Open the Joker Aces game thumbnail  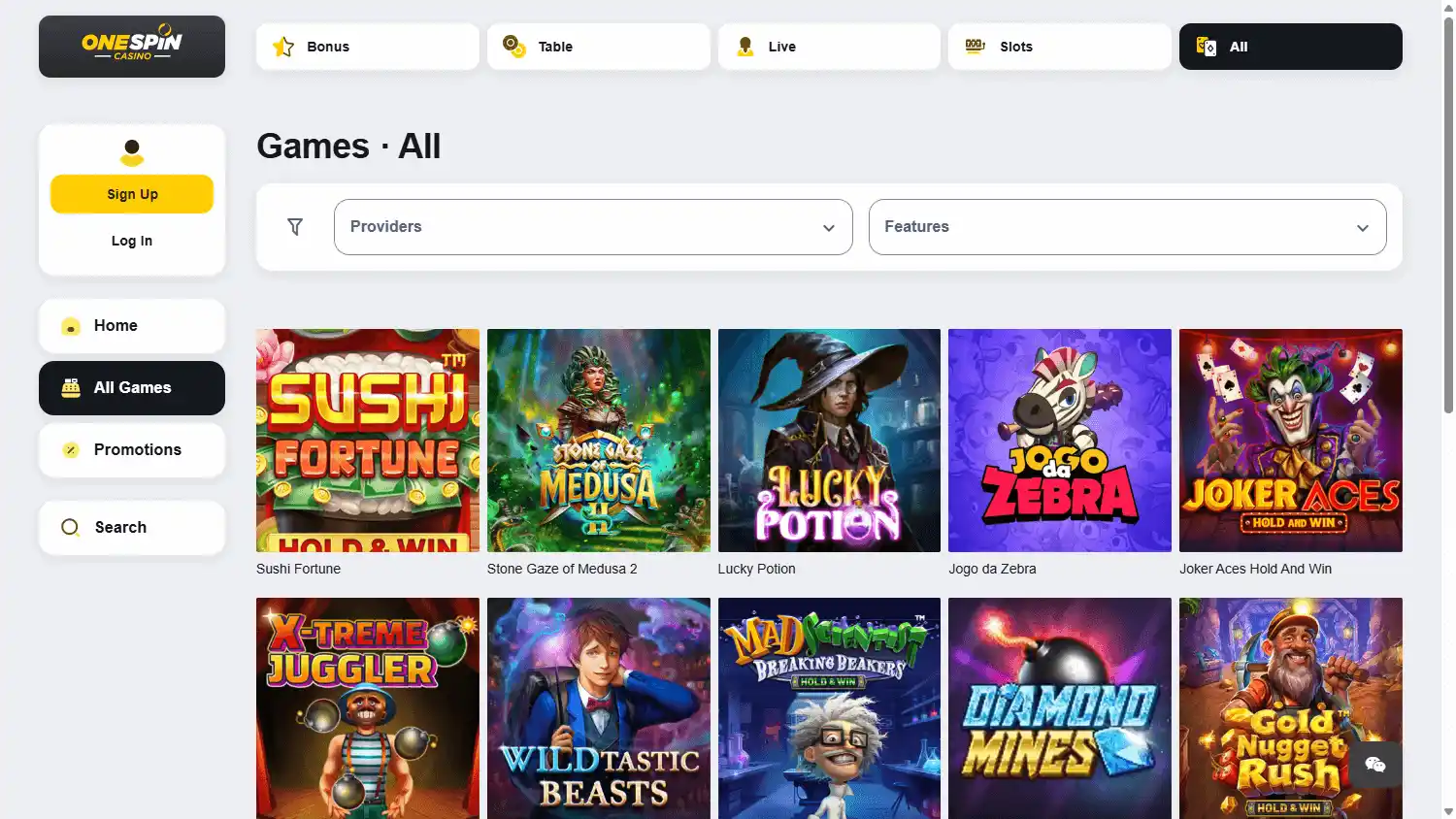1291,441
